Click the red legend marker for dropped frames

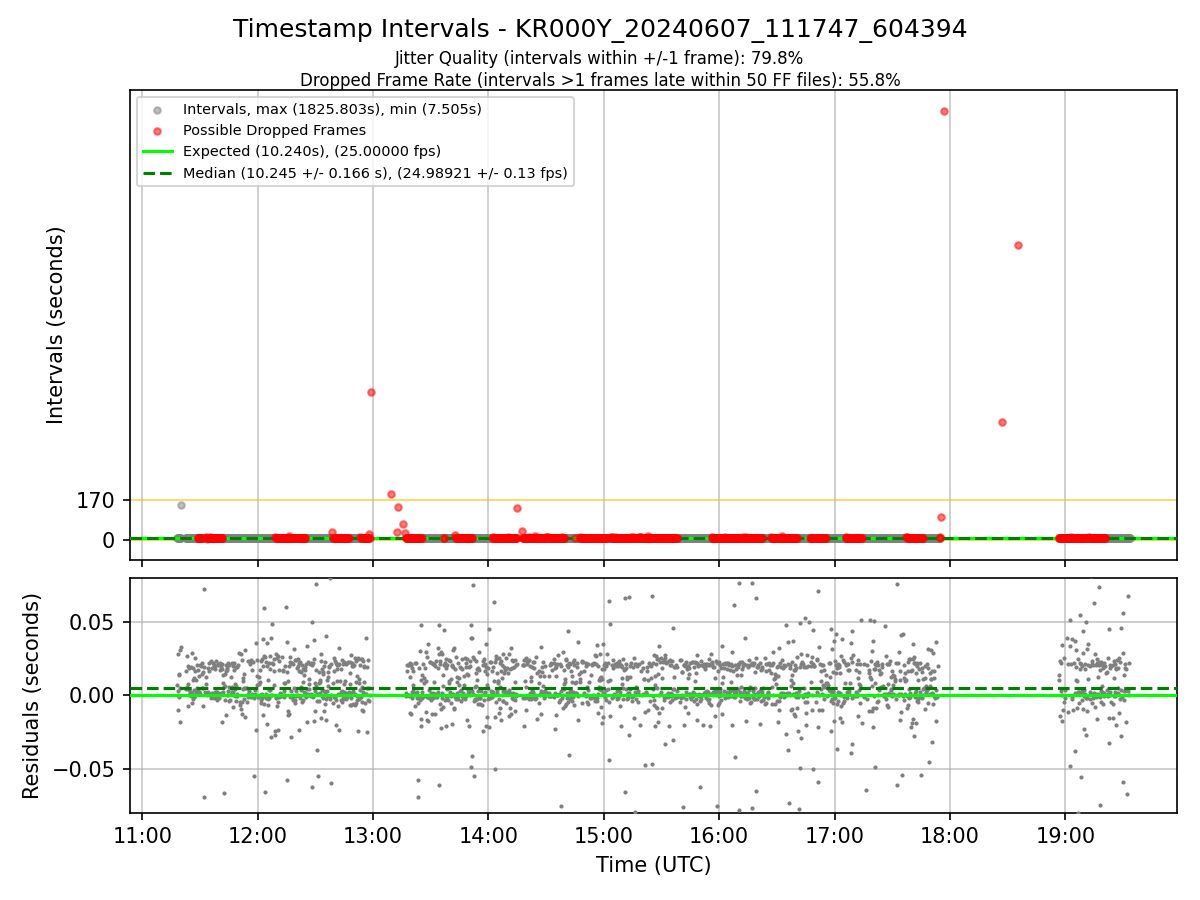157,131
